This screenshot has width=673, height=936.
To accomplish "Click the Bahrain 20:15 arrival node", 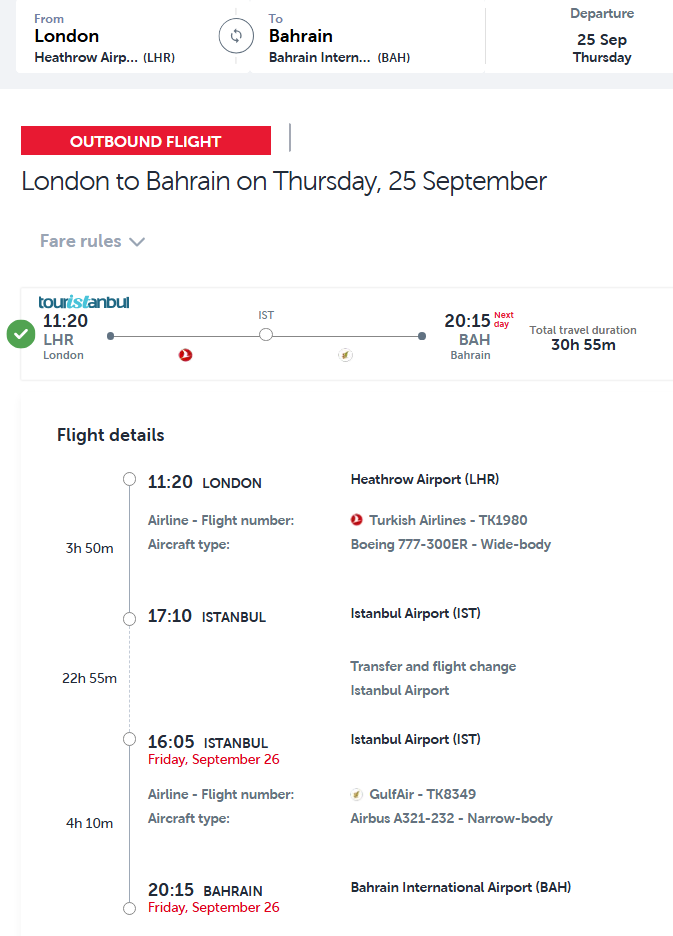I will pos(129,908).
